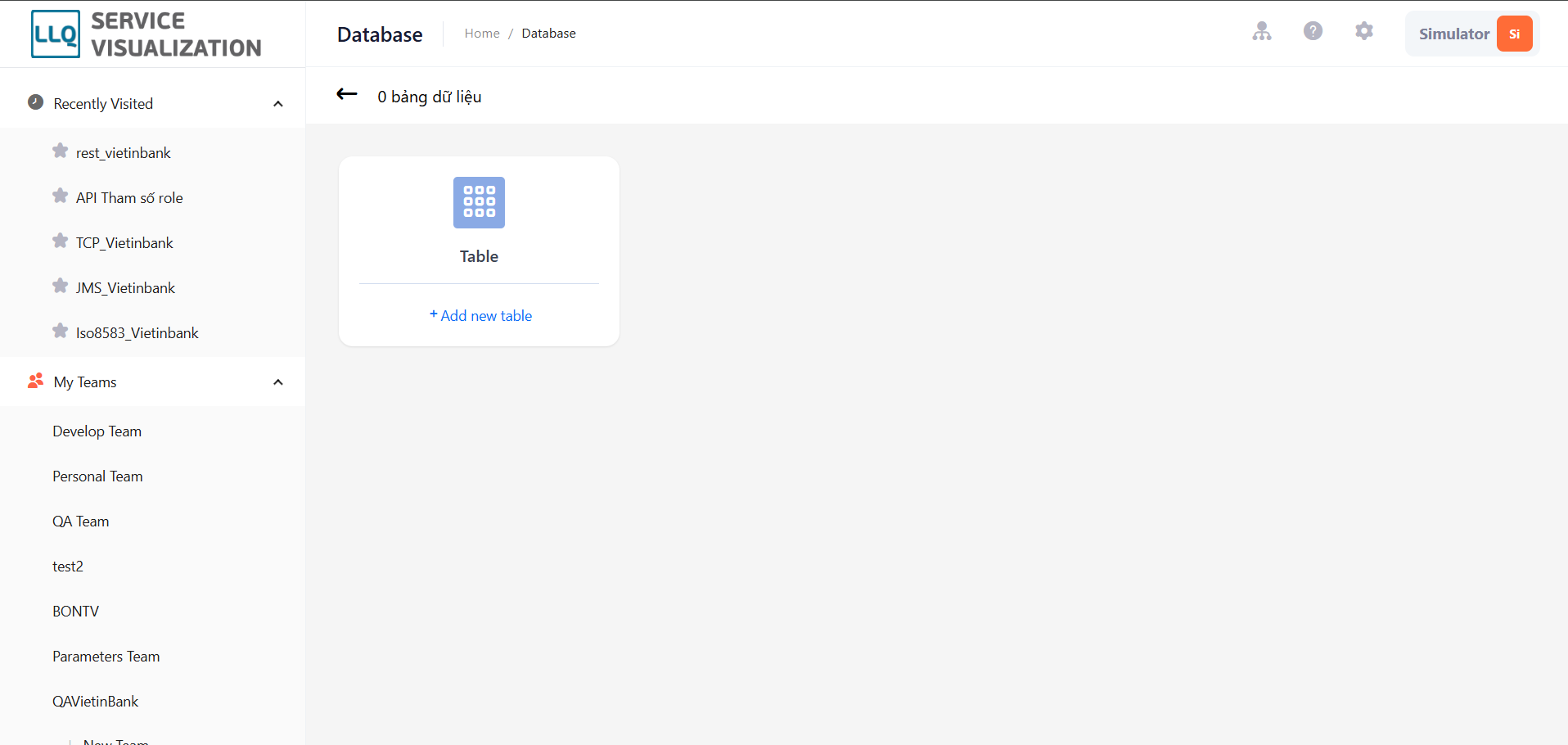Open the settings gear icon

point(1363,31)
